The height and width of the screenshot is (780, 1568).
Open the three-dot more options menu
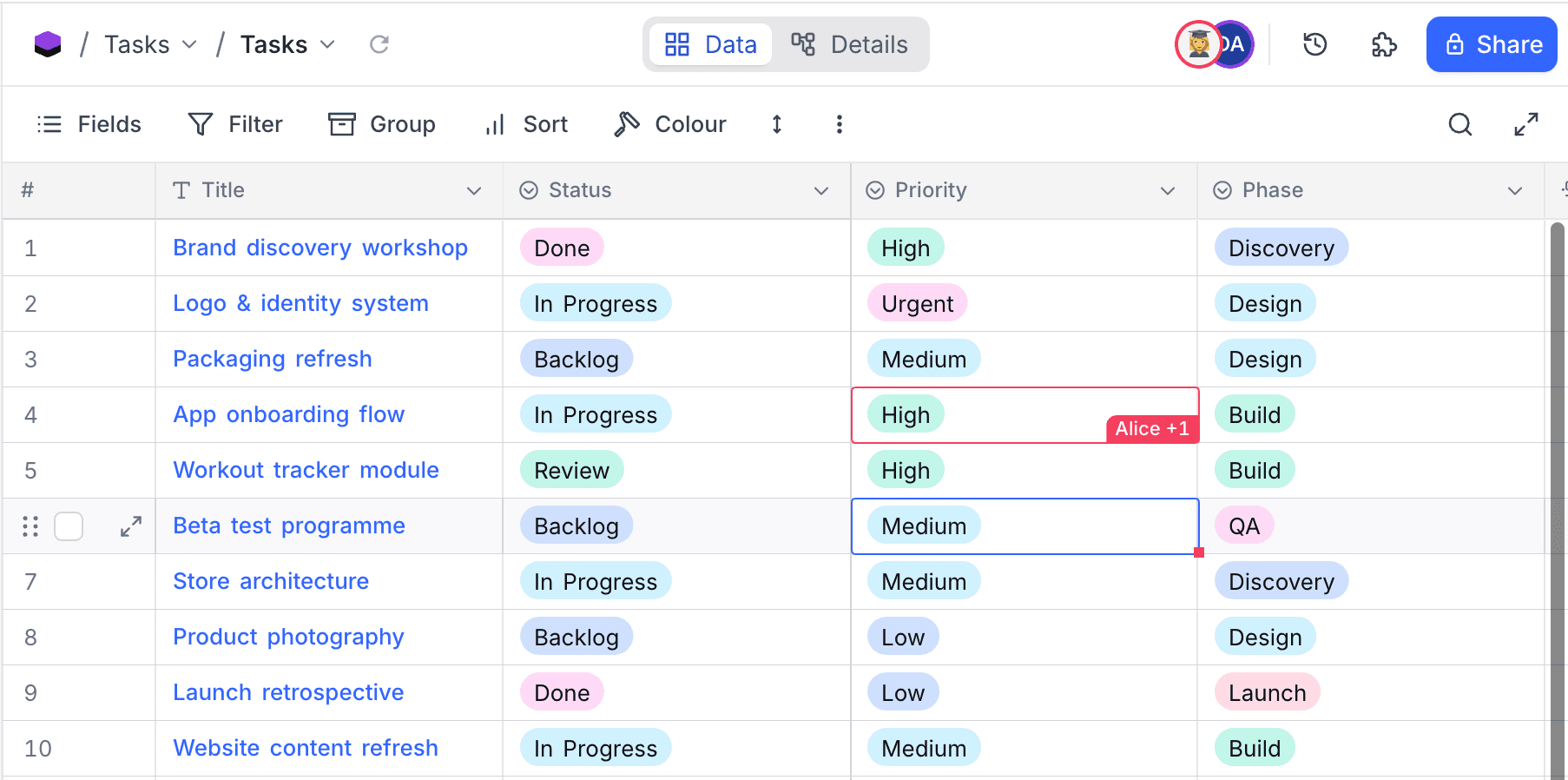[x=839, y=124]
